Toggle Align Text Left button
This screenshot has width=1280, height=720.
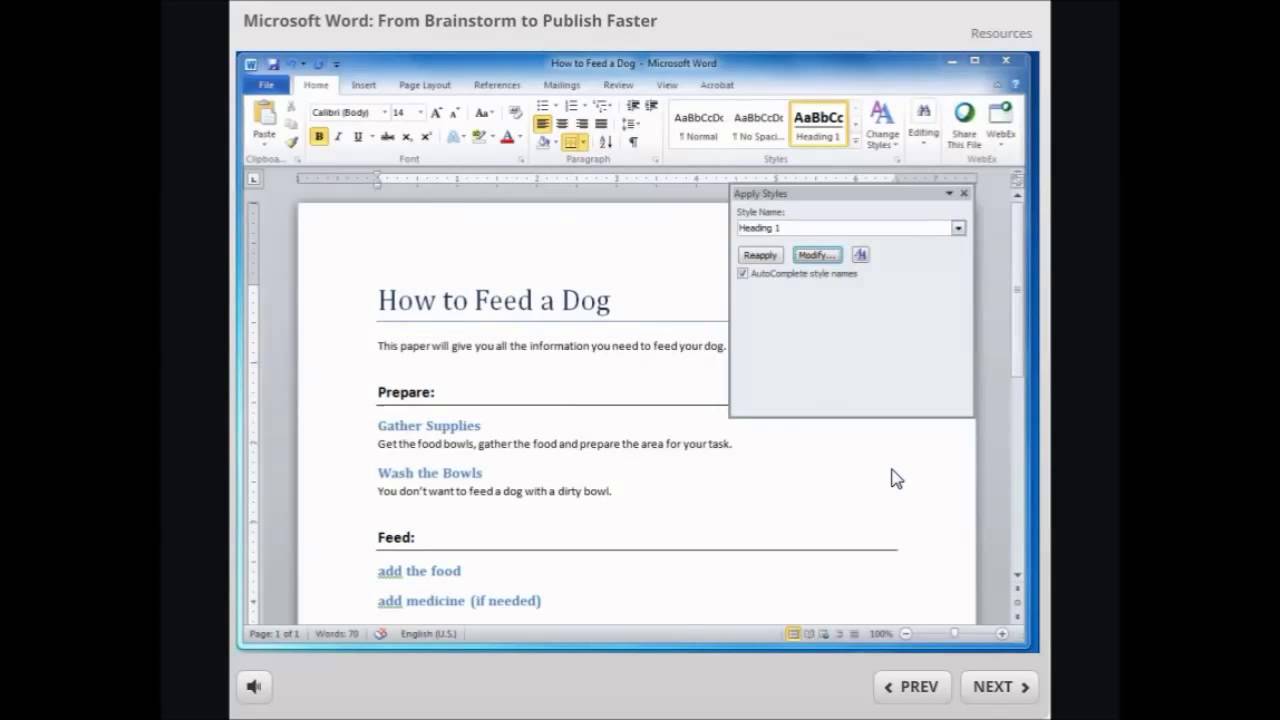coord(543,124)
